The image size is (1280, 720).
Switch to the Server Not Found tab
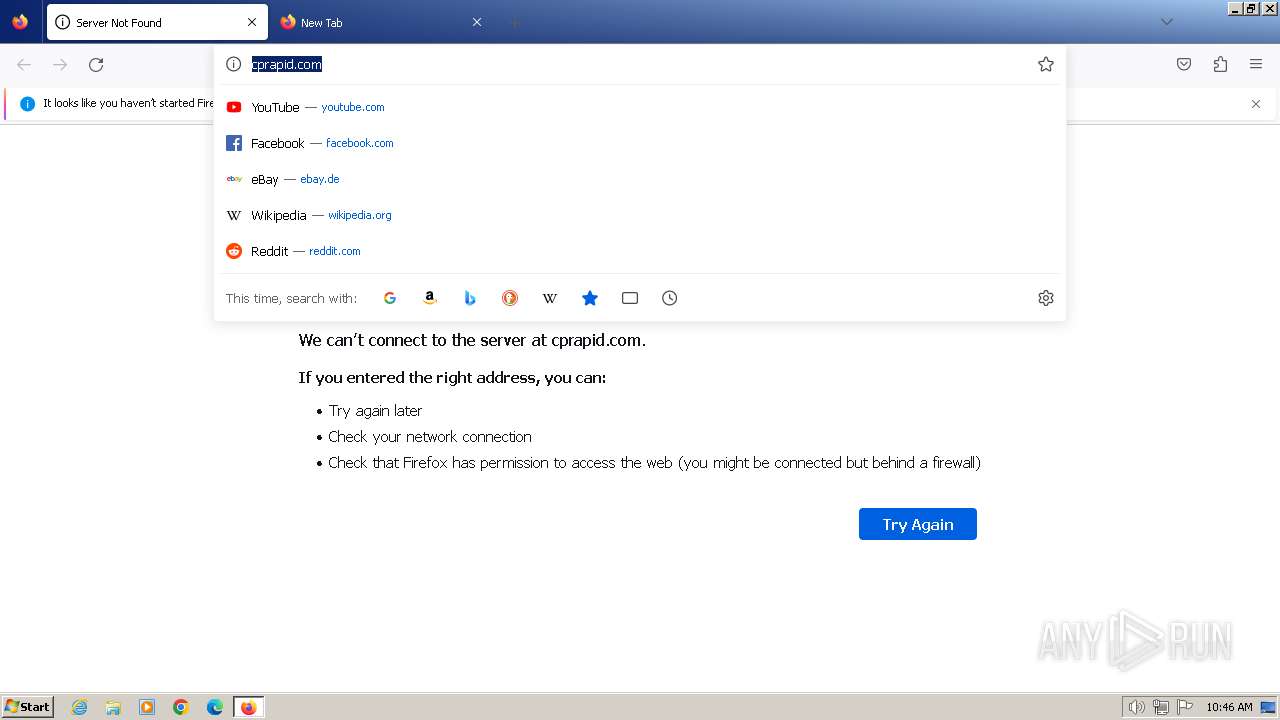coord(157,22)
